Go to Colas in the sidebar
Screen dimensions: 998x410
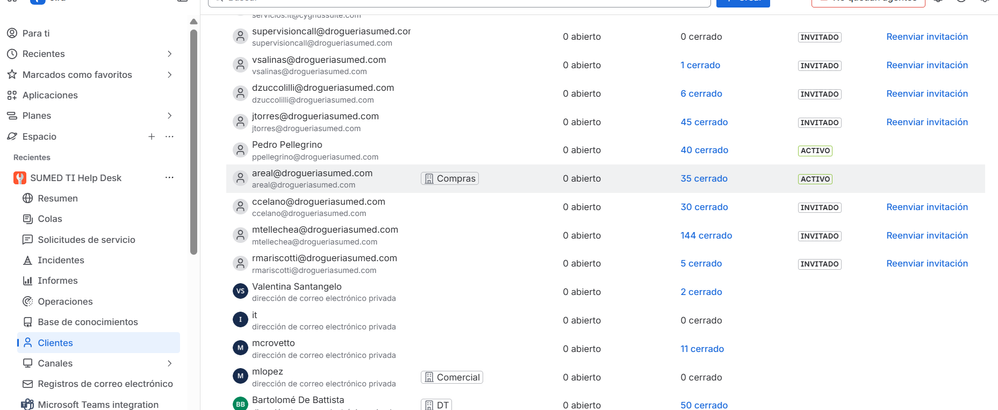pos(50,219)
